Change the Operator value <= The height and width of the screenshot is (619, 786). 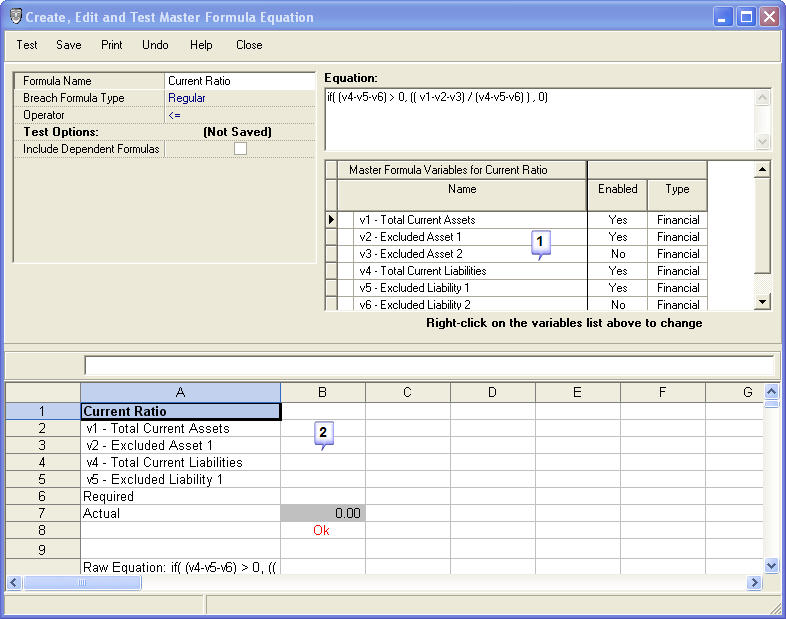coord(240,115)
